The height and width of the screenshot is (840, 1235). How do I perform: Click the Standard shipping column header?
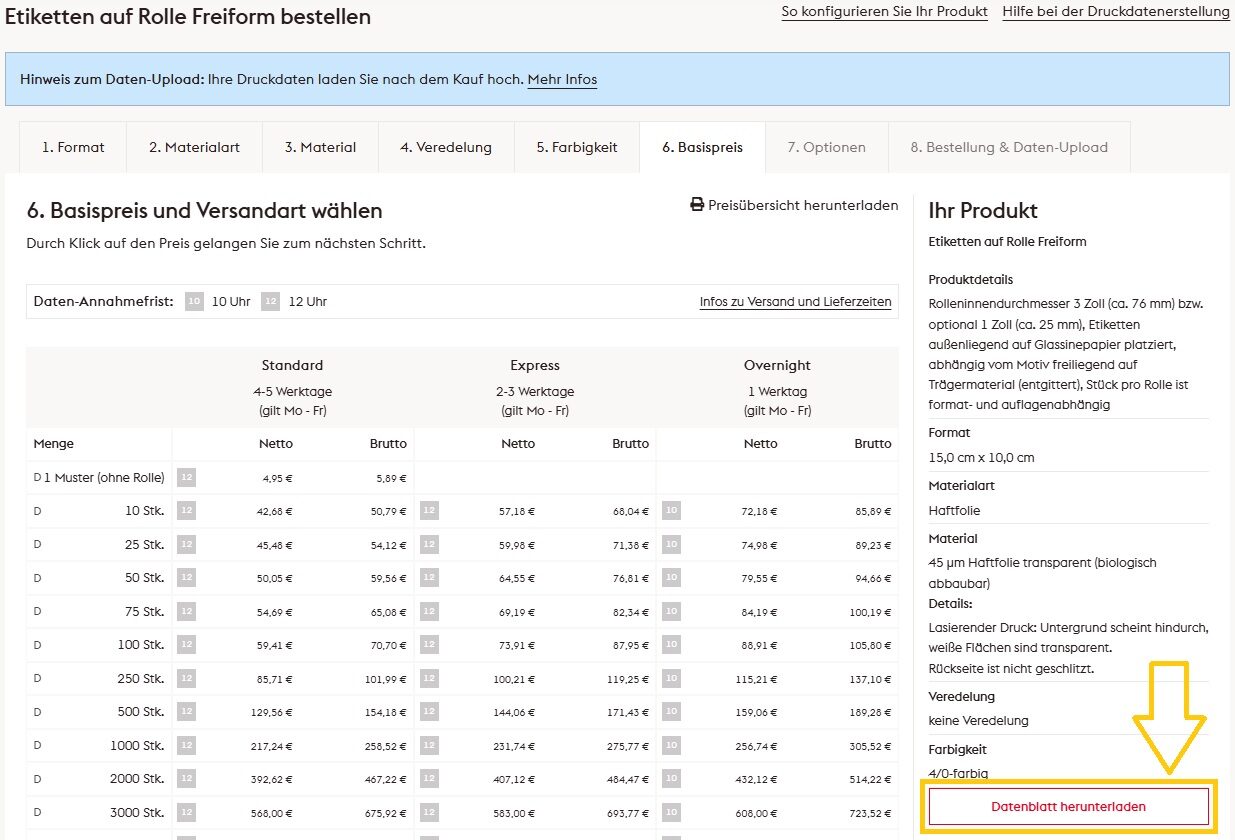pos(292,366)
